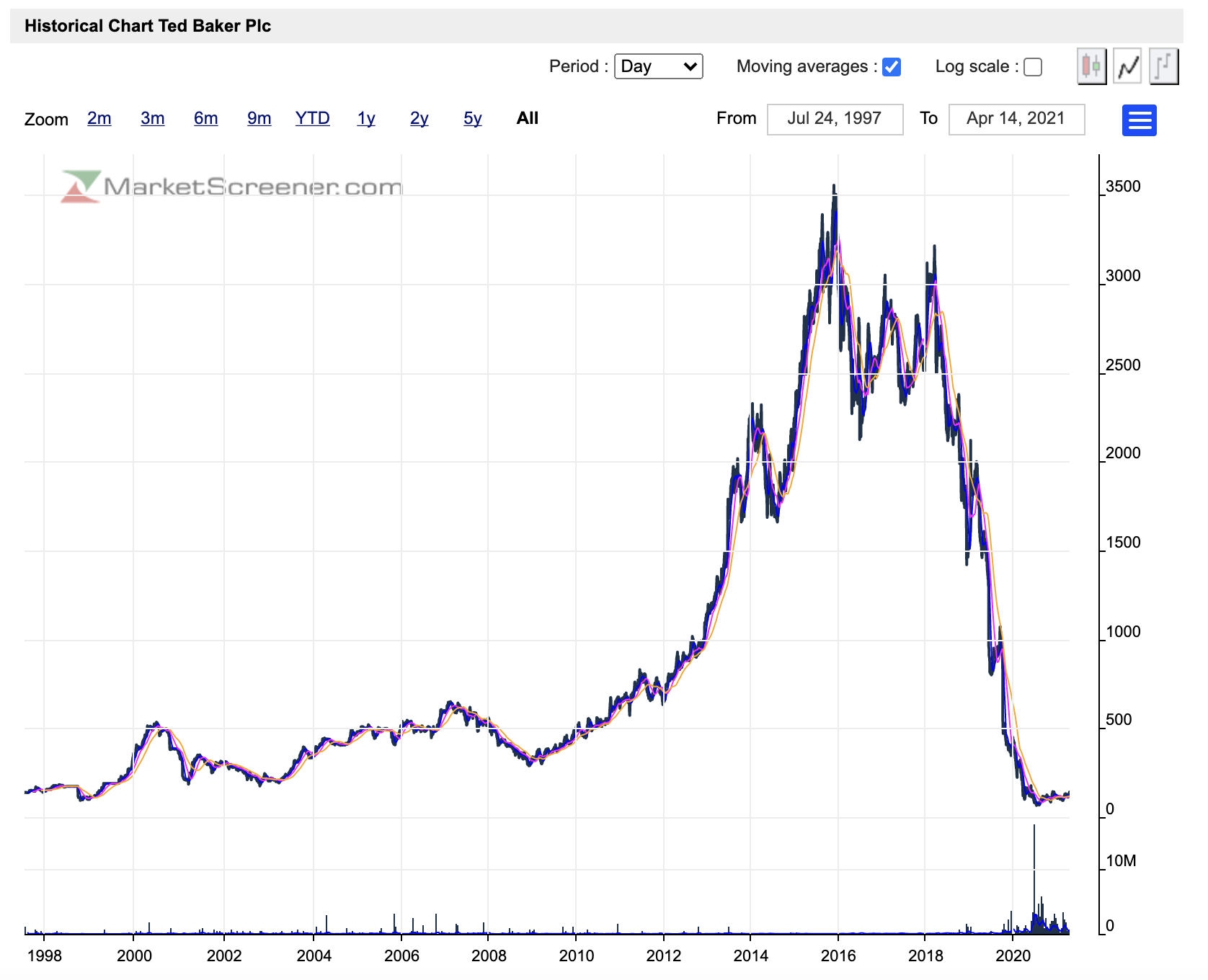The width and height of the screenshot is (1208, 980).
Task: Click the 1500 price axis label
Action: (1123, 543)
